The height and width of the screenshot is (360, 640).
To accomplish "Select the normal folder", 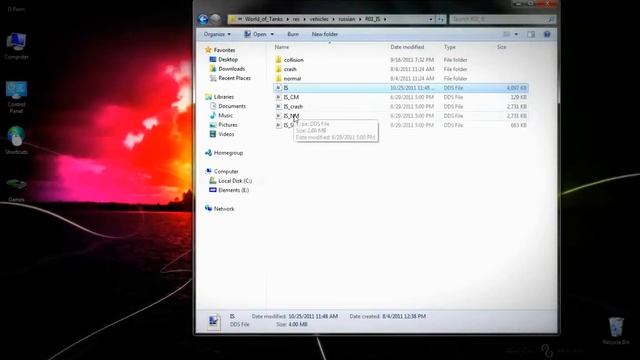I will coord(292,78).
